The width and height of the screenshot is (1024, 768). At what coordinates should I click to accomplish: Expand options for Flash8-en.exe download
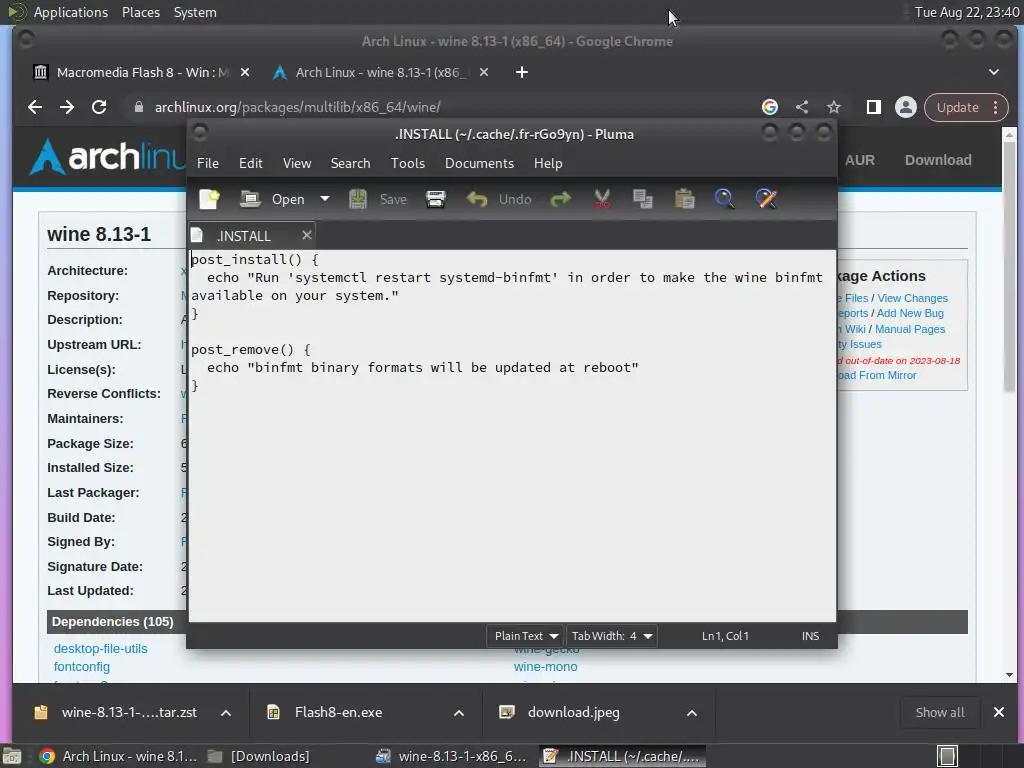tap(459, 713)
